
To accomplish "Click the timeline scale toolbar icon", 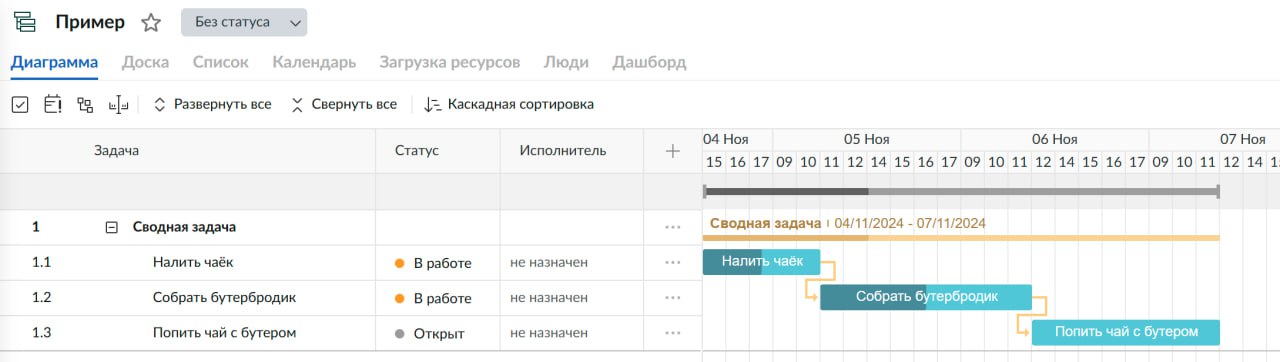I will (x=119, y=104).
